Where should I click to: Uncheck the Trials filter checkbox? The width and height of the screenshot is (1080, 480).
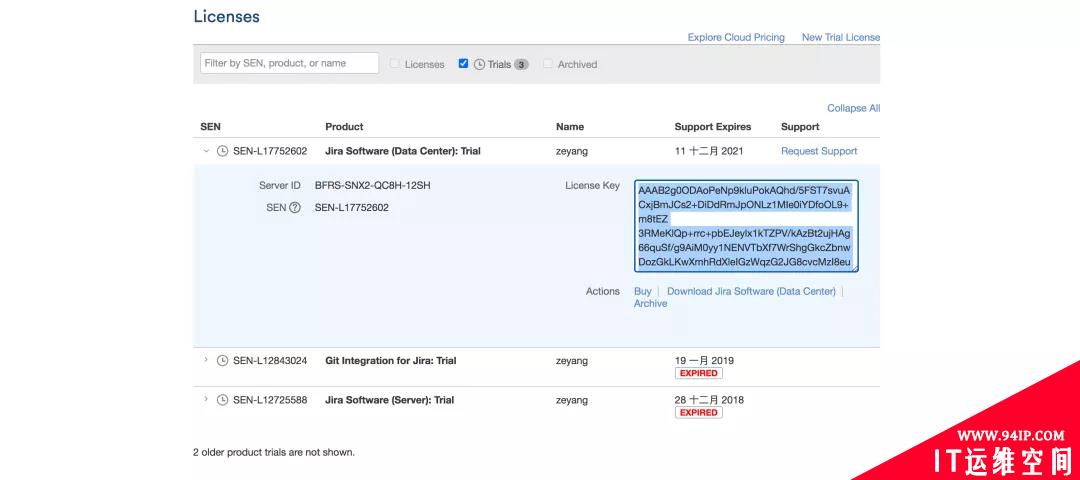(x=463, y=63)
